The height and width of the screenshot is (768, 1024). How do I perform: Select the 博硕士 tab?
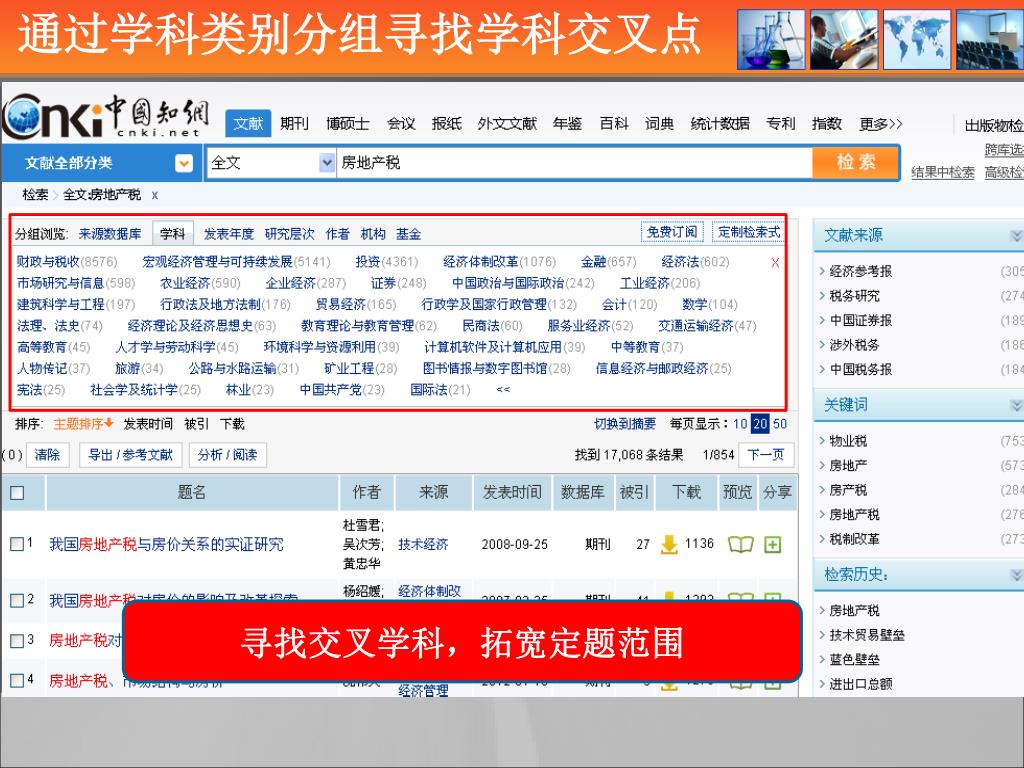[347, 123]
